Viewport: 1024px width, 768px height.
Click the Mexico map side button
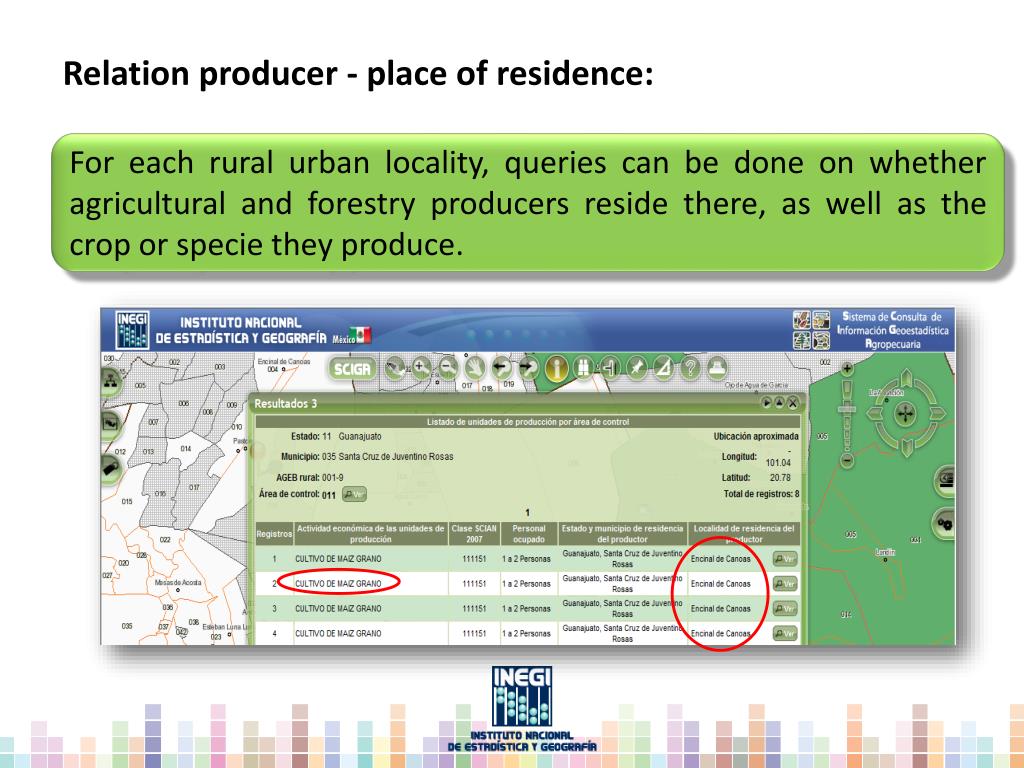[x=111, y=424]
